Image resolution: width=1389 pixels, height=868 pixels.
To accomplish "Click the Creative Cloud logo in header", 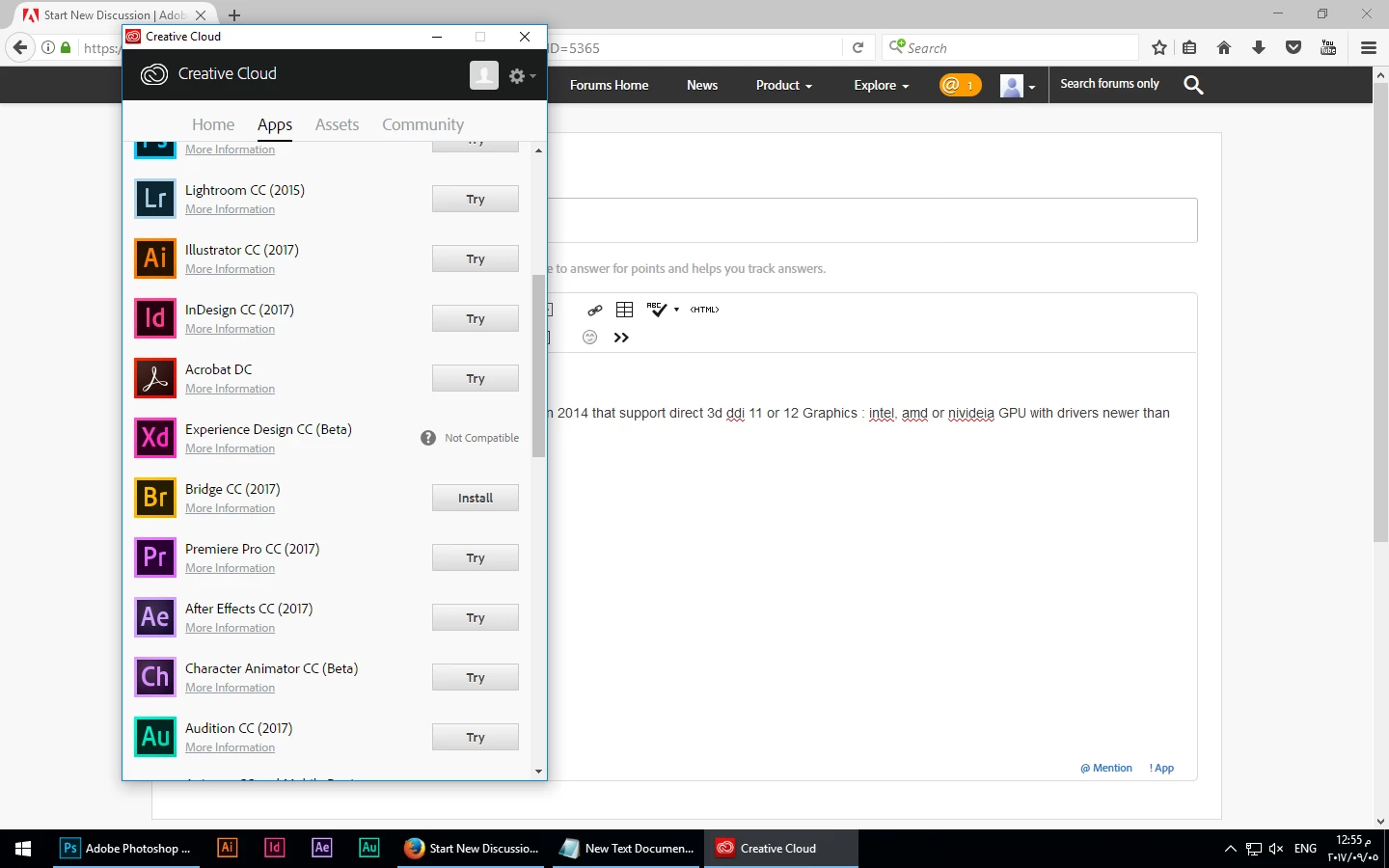I will 154,74.
